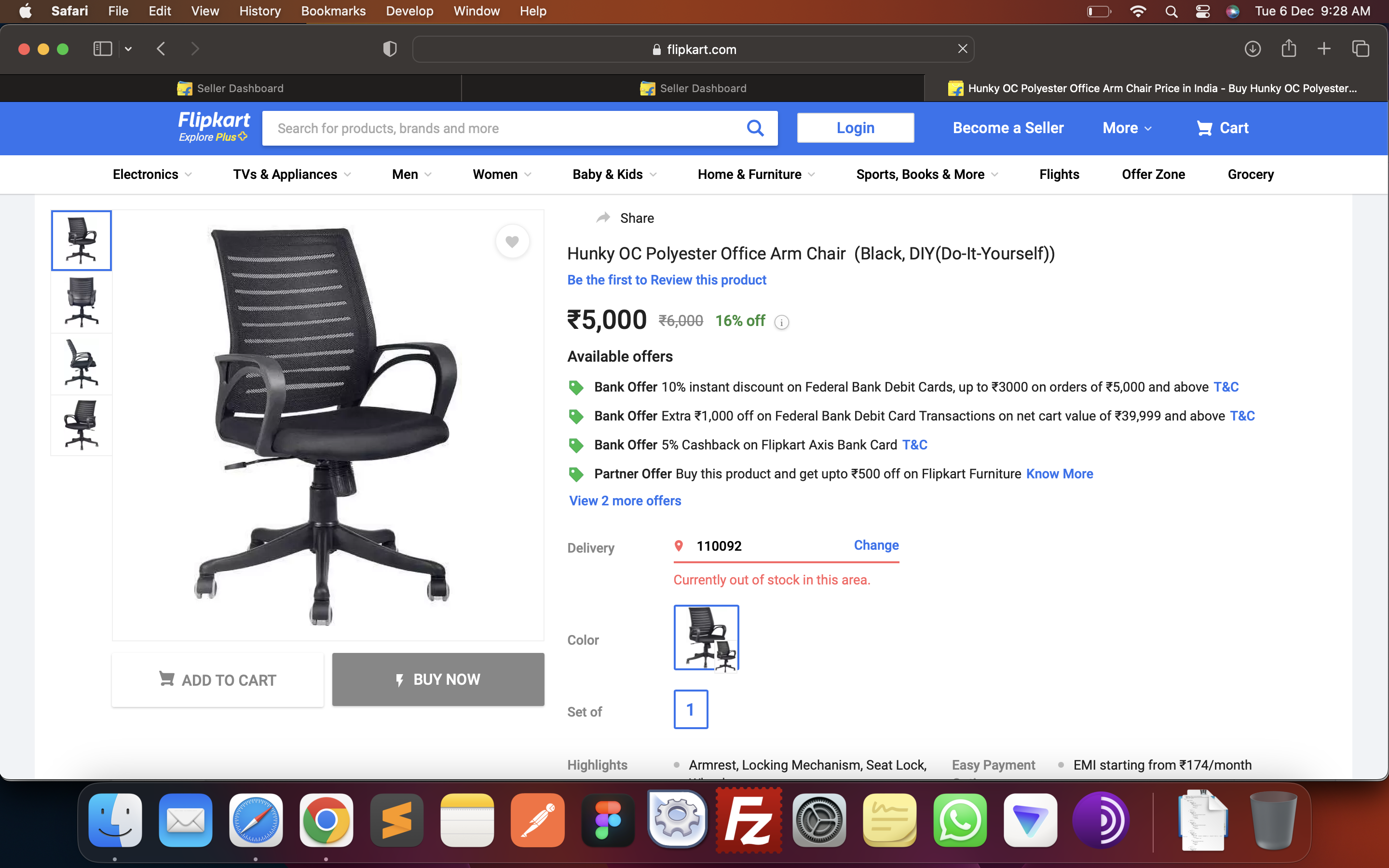Select the second chair thumbnail image
Image resolution: width=1389 pixels, height=868 pixels.
tap(82, 302)
